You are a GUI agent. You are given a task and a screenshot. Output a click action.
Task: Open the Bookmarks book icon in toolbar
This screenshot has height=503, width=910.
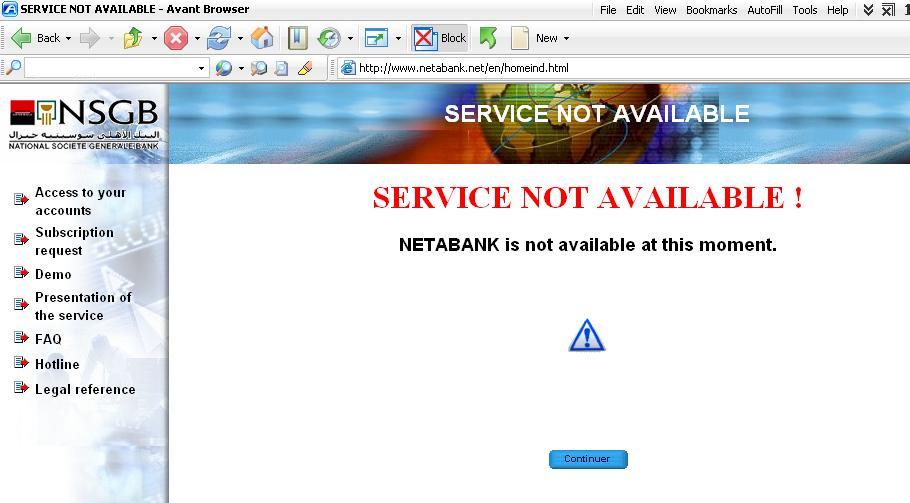297,38
